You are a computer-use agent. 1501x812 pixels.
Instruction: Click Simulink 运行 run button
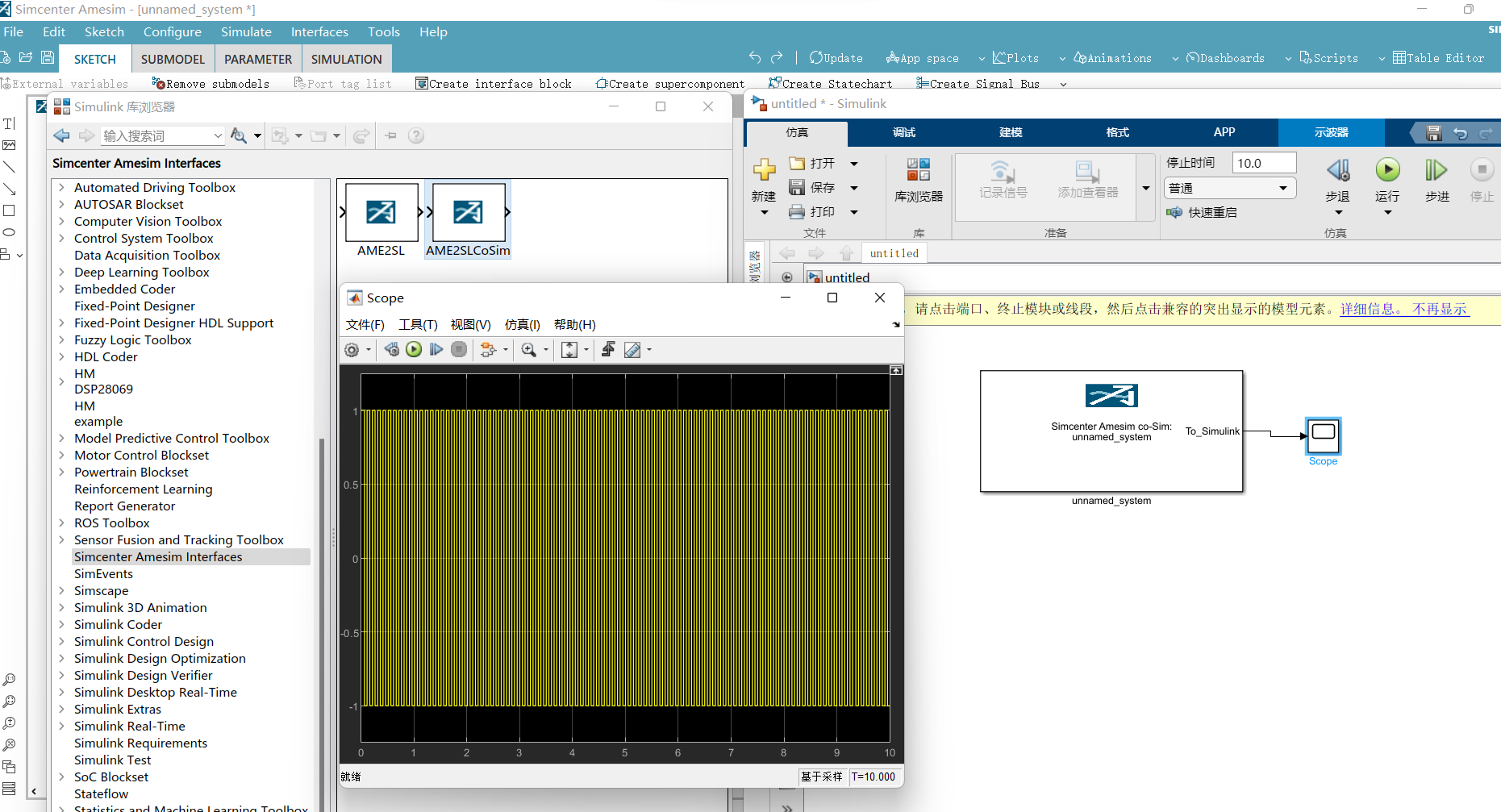(1387, 170)
